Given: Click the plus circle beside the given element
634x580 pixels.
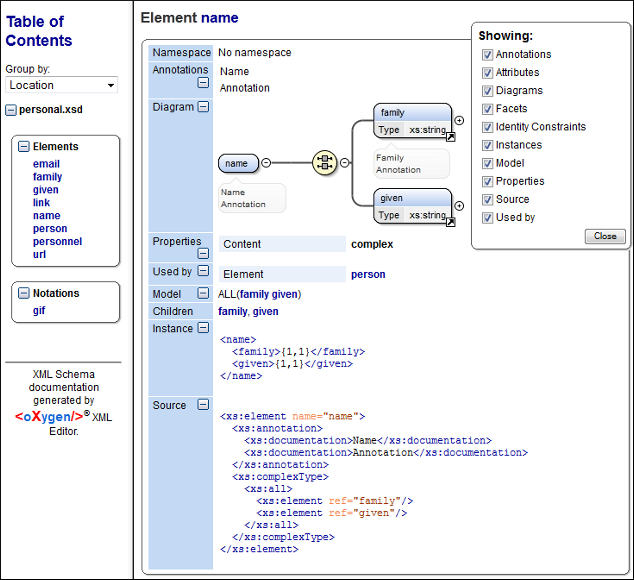Looking at the screenshot, I should [459, 206].
